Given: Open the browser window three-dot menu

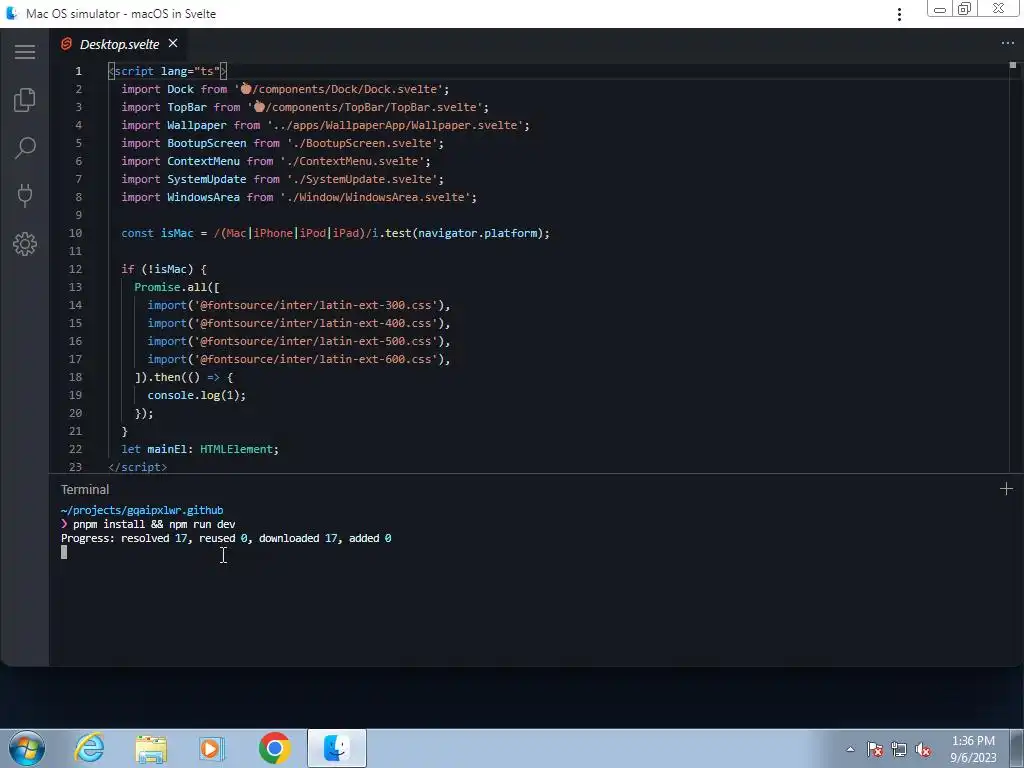Looking at the screenshot, I should click(x=899, y=14).
